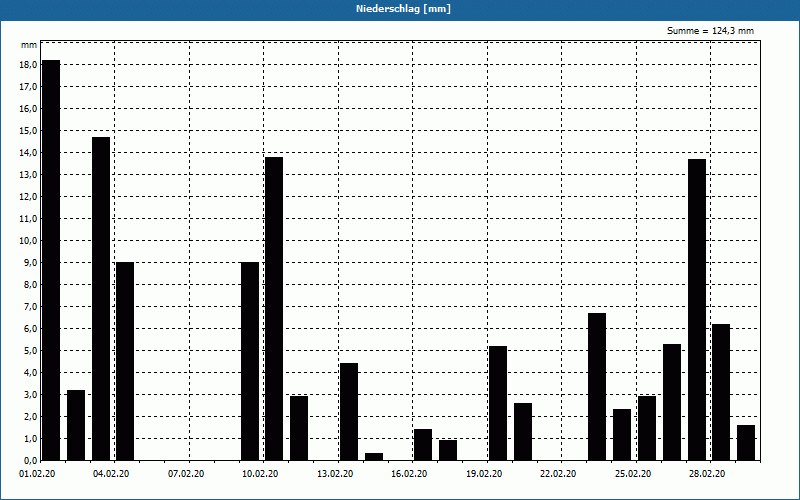Select the x-axis date label 10.02.20

coord(260,474)
